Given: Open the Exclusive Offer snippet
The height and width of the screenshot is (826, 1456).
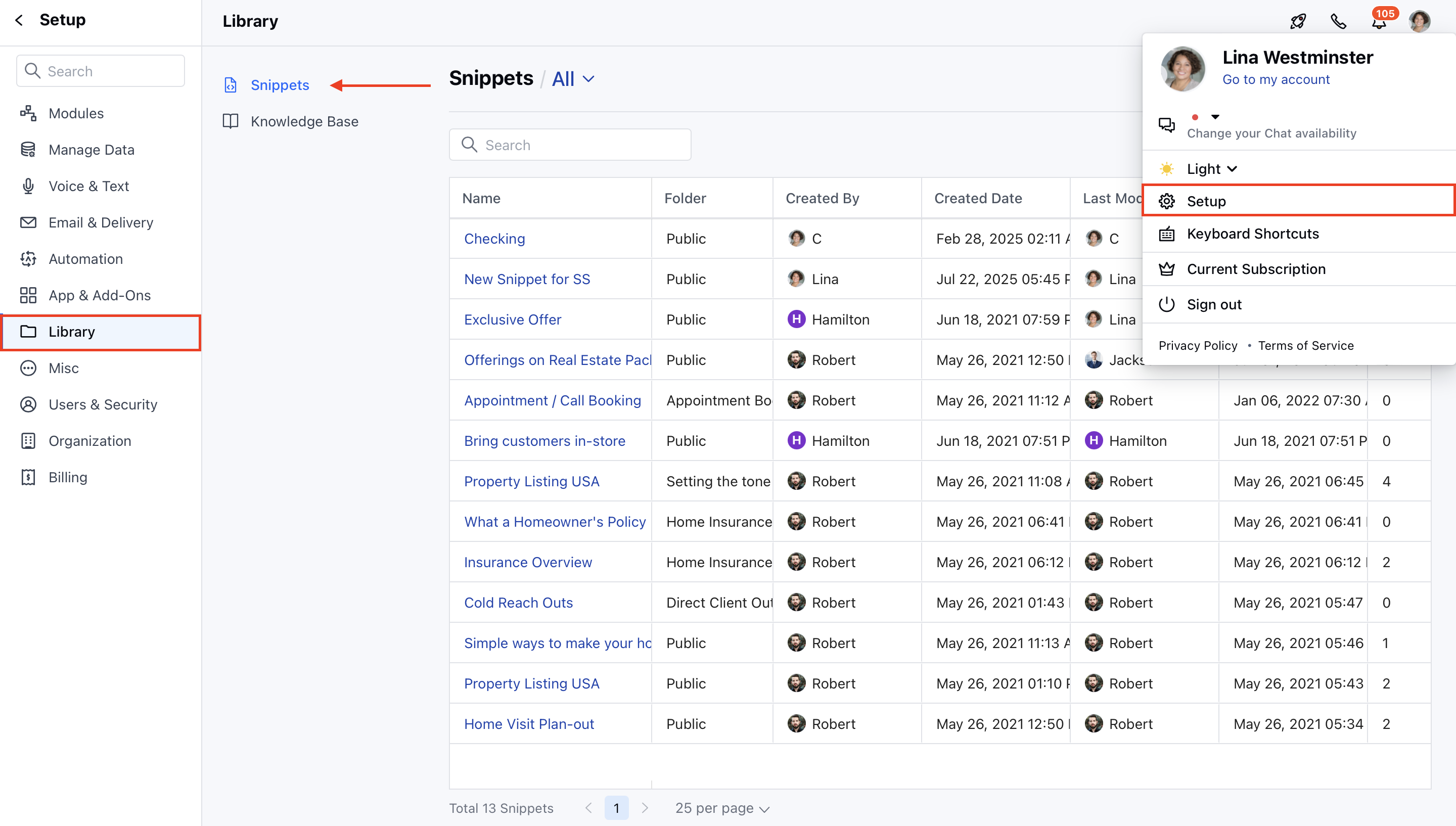Looking at the screenshot, I should click(512, 319).
